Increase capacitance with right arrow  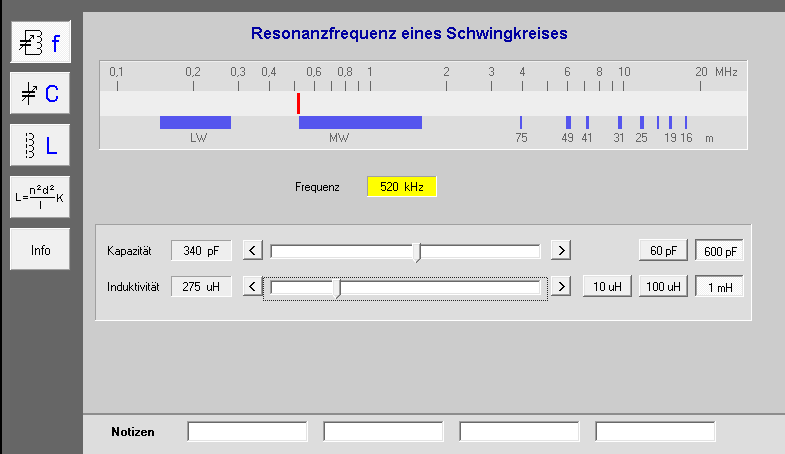point(562,250)
